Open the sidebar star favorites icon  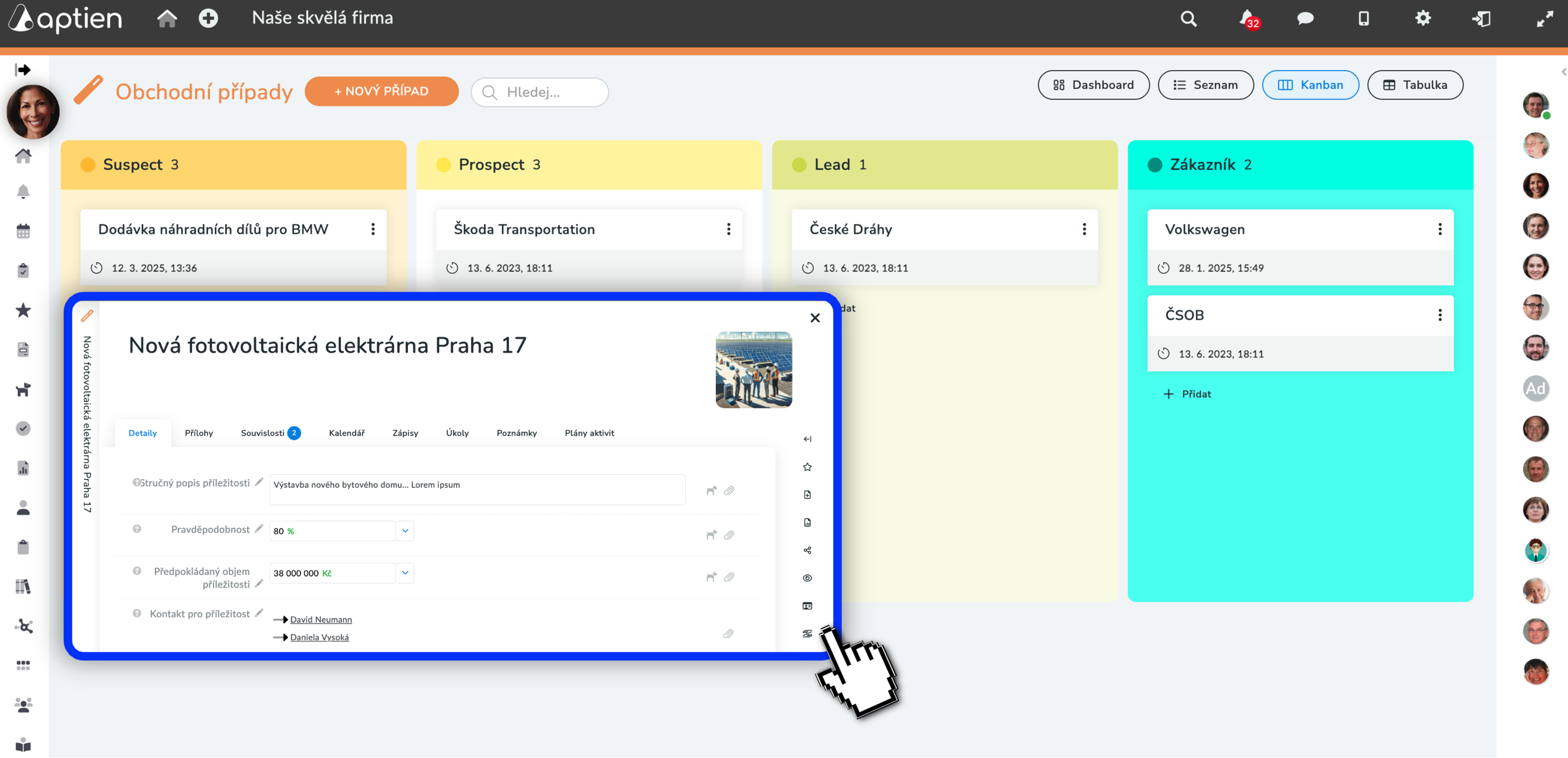[x=23, y=310]
